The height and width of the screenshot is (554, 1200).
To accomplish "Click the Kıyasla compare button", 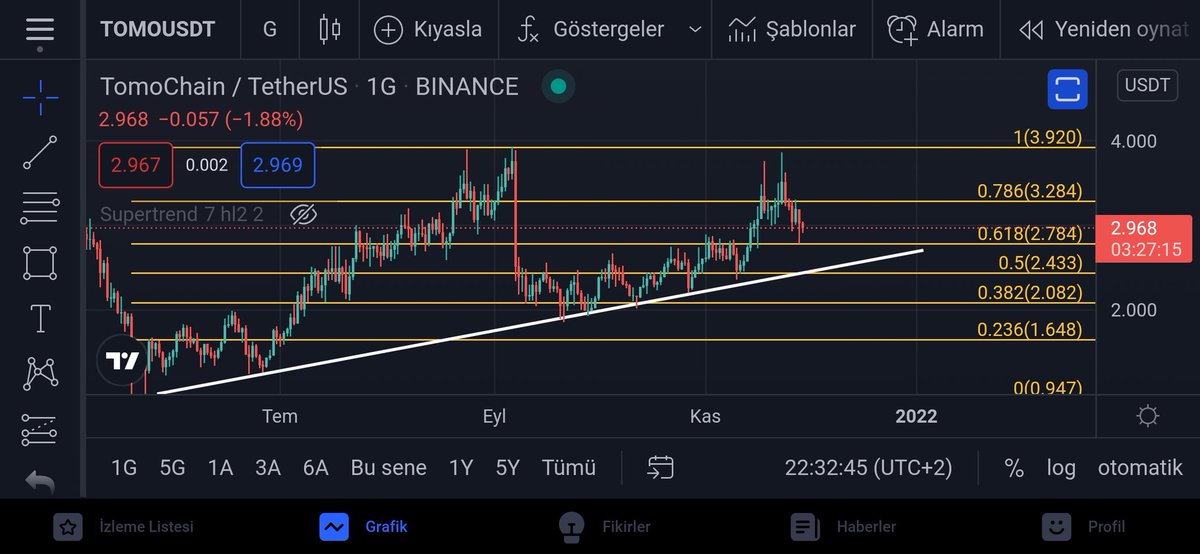I will (x=427, y=29).
